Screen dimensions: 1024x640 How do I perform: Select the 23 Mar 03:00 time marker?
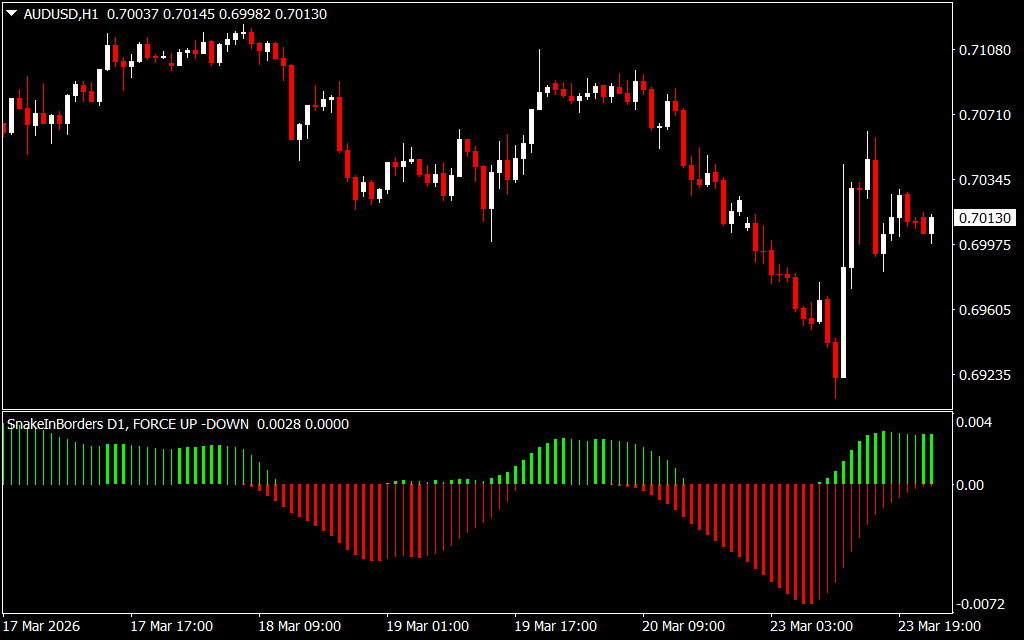[x=811, y=626]
